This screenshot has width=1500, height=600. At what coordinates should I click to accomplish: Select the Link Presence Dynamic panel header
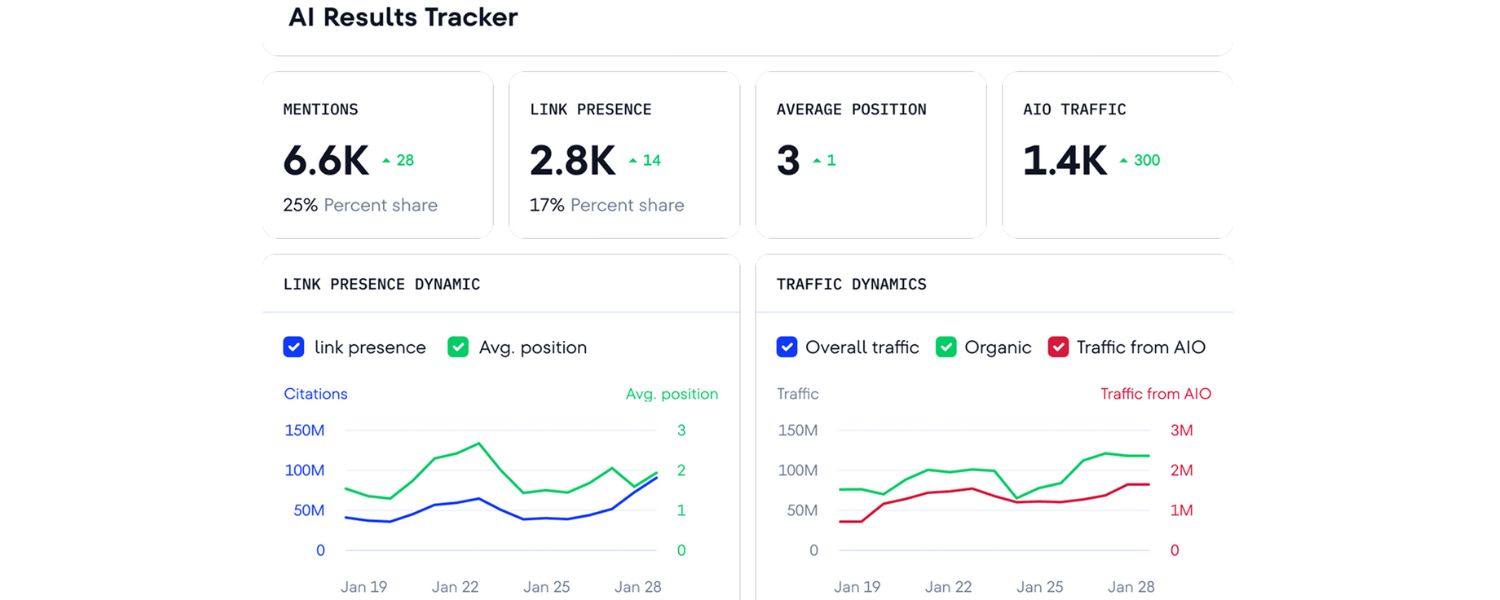coord(381,284)
